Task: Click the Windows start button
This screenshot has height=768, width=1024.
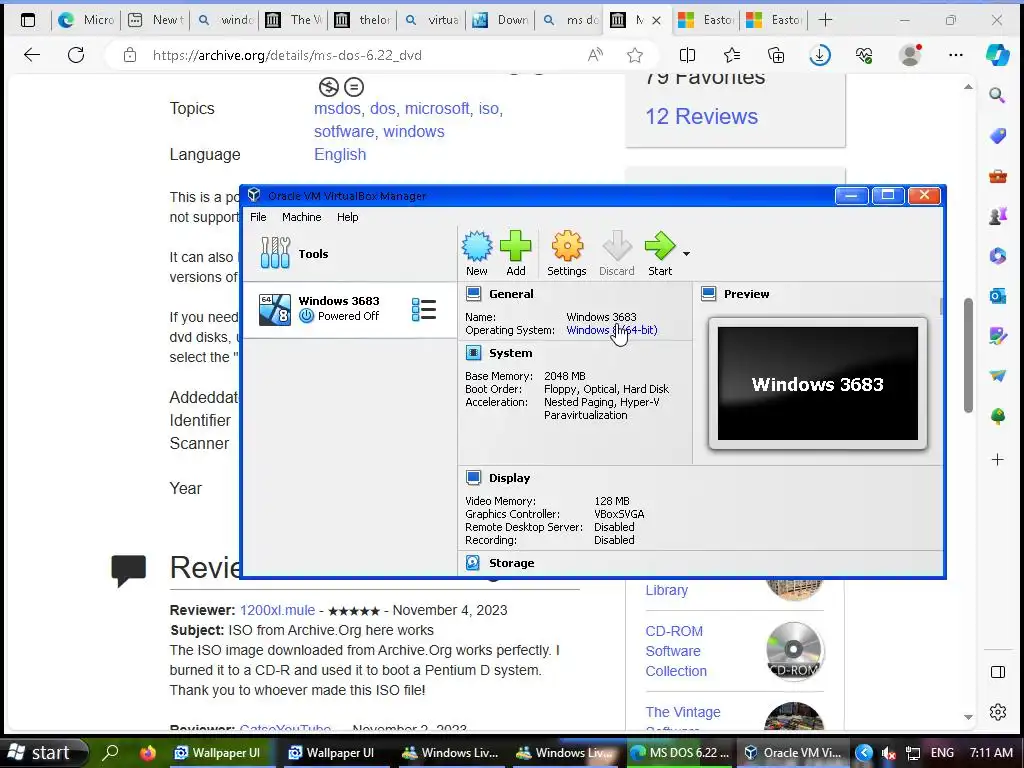Action: (x=42, y=752)
